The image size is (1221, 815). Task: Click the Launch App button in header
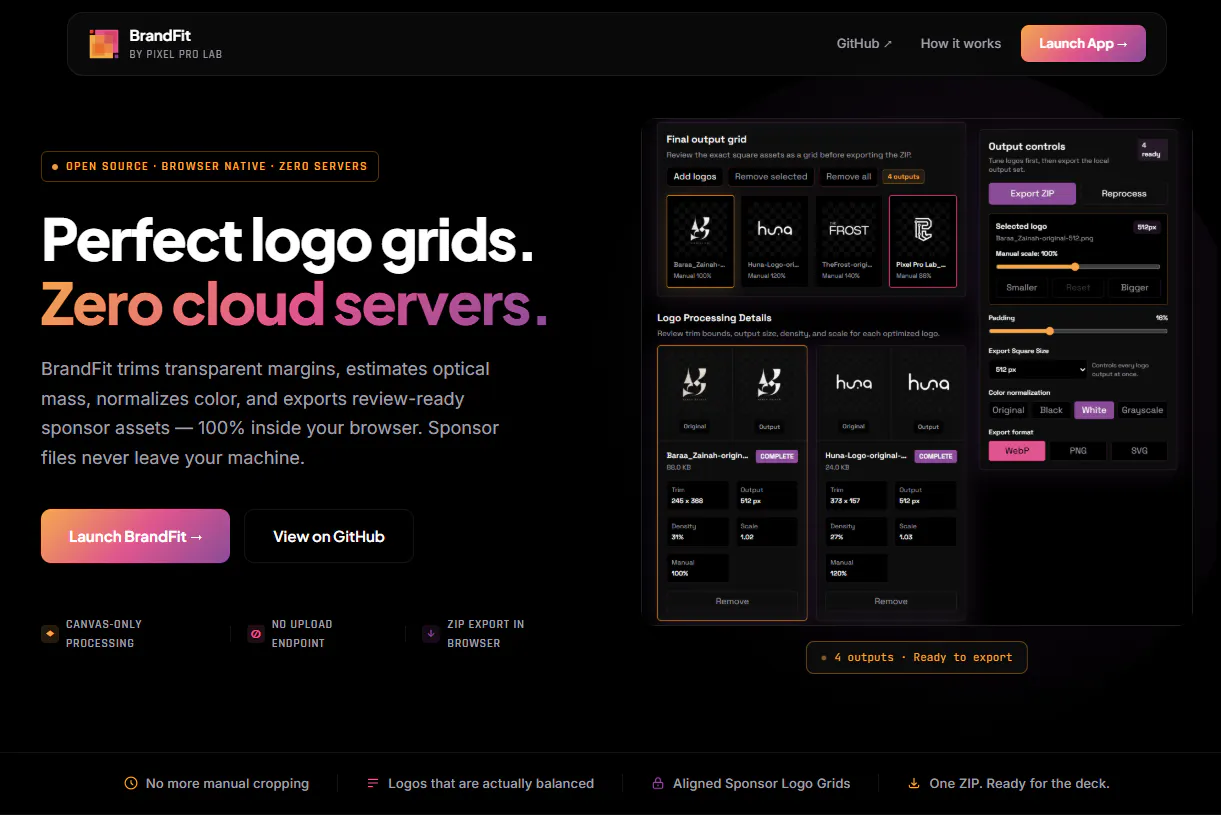click(1083, 43)
